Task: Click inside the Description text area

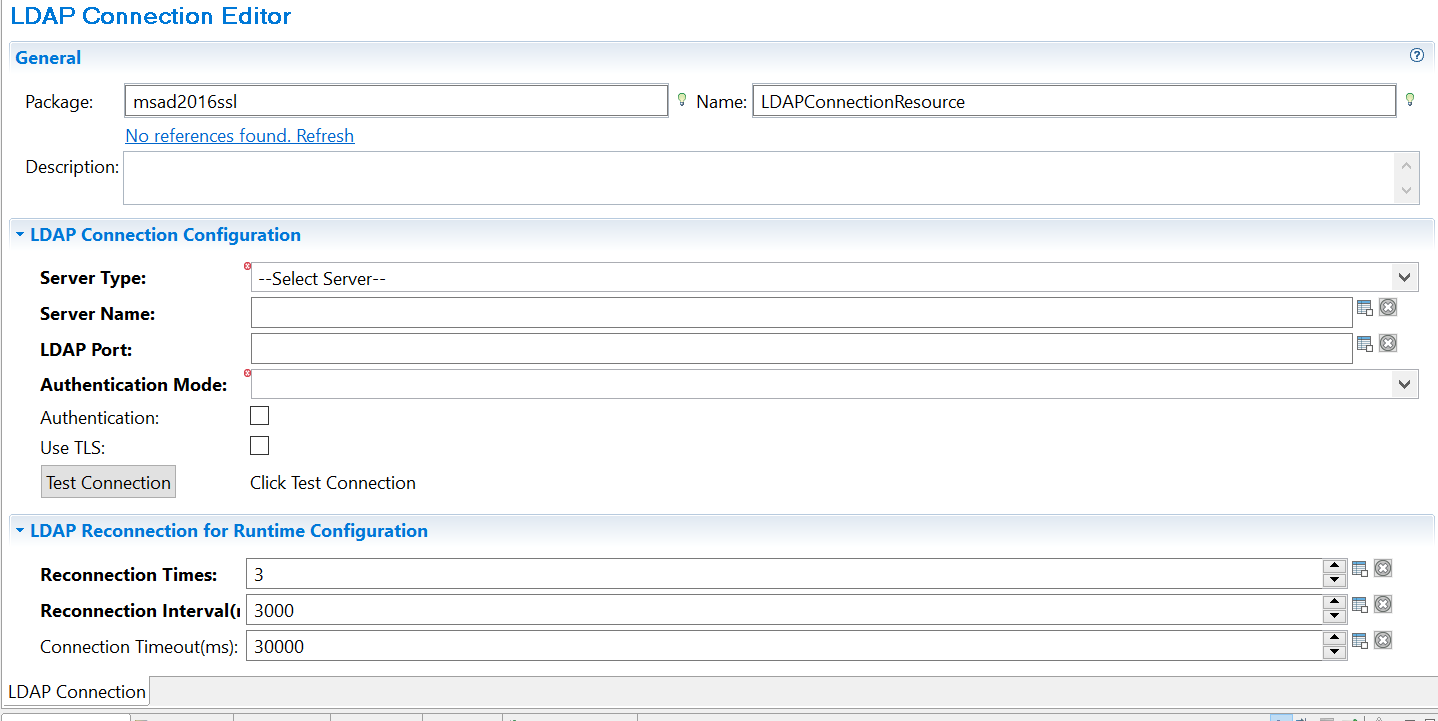Action: tap(756, 178)
